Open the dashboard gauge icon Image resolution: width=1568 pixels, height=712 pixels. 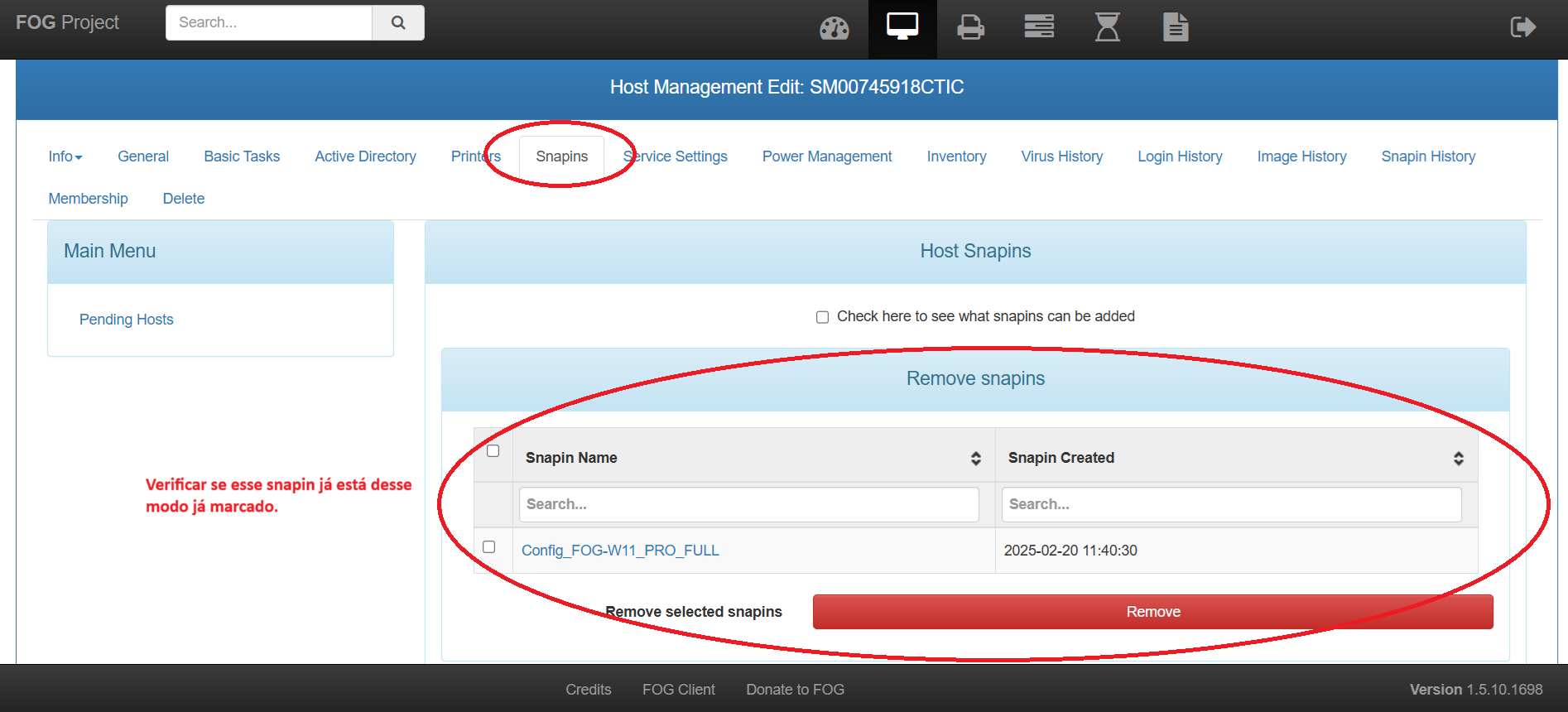click(x=834, y=28)
